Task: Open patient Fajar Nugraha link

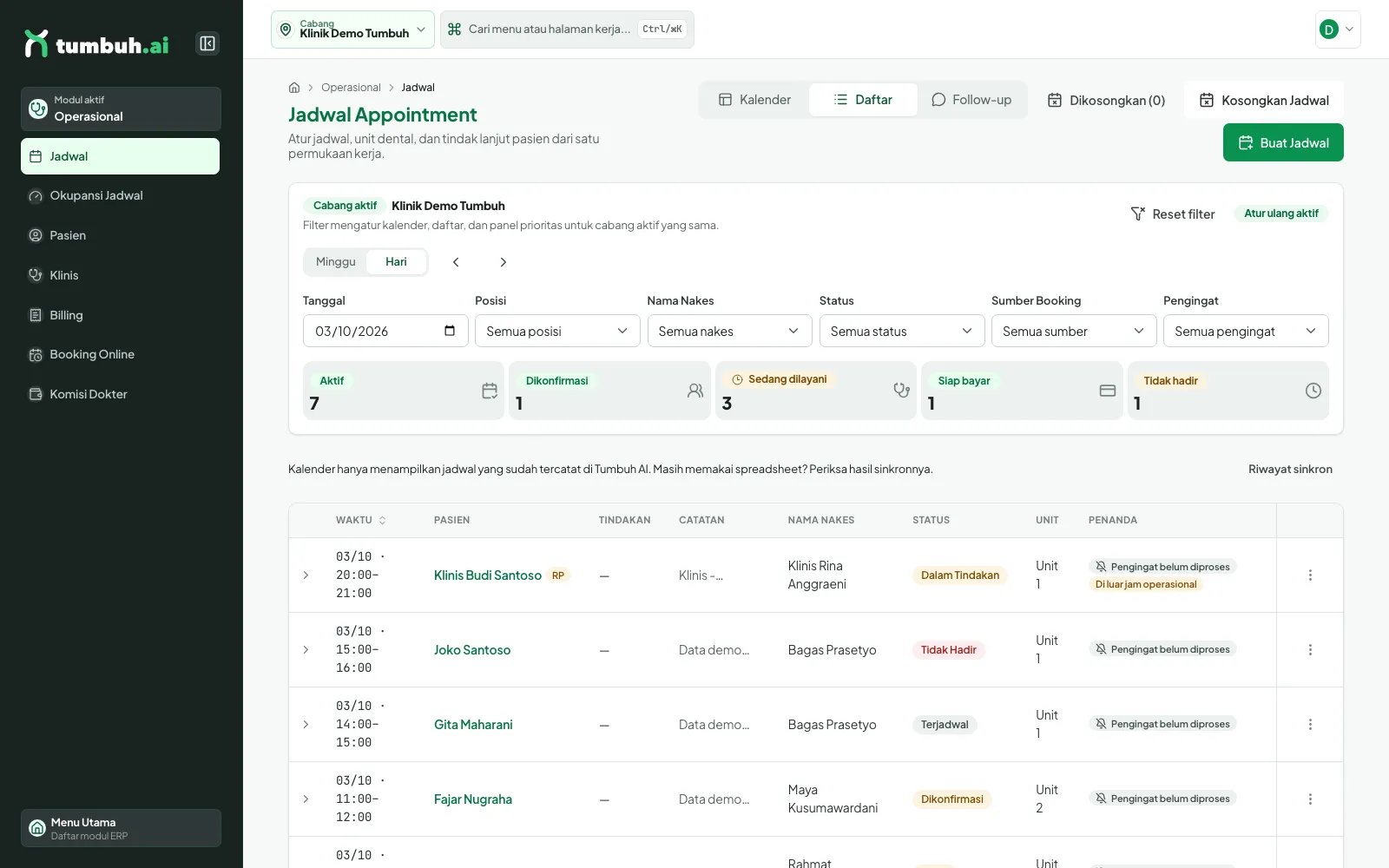Action: (x=473, y=799)
